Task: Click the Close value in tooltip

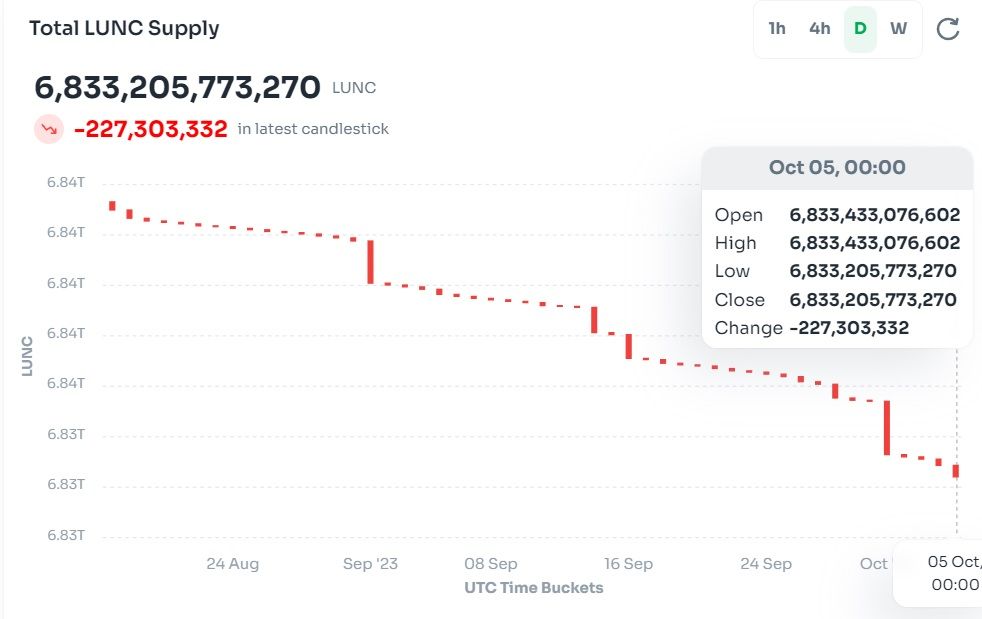Action: 873,300
